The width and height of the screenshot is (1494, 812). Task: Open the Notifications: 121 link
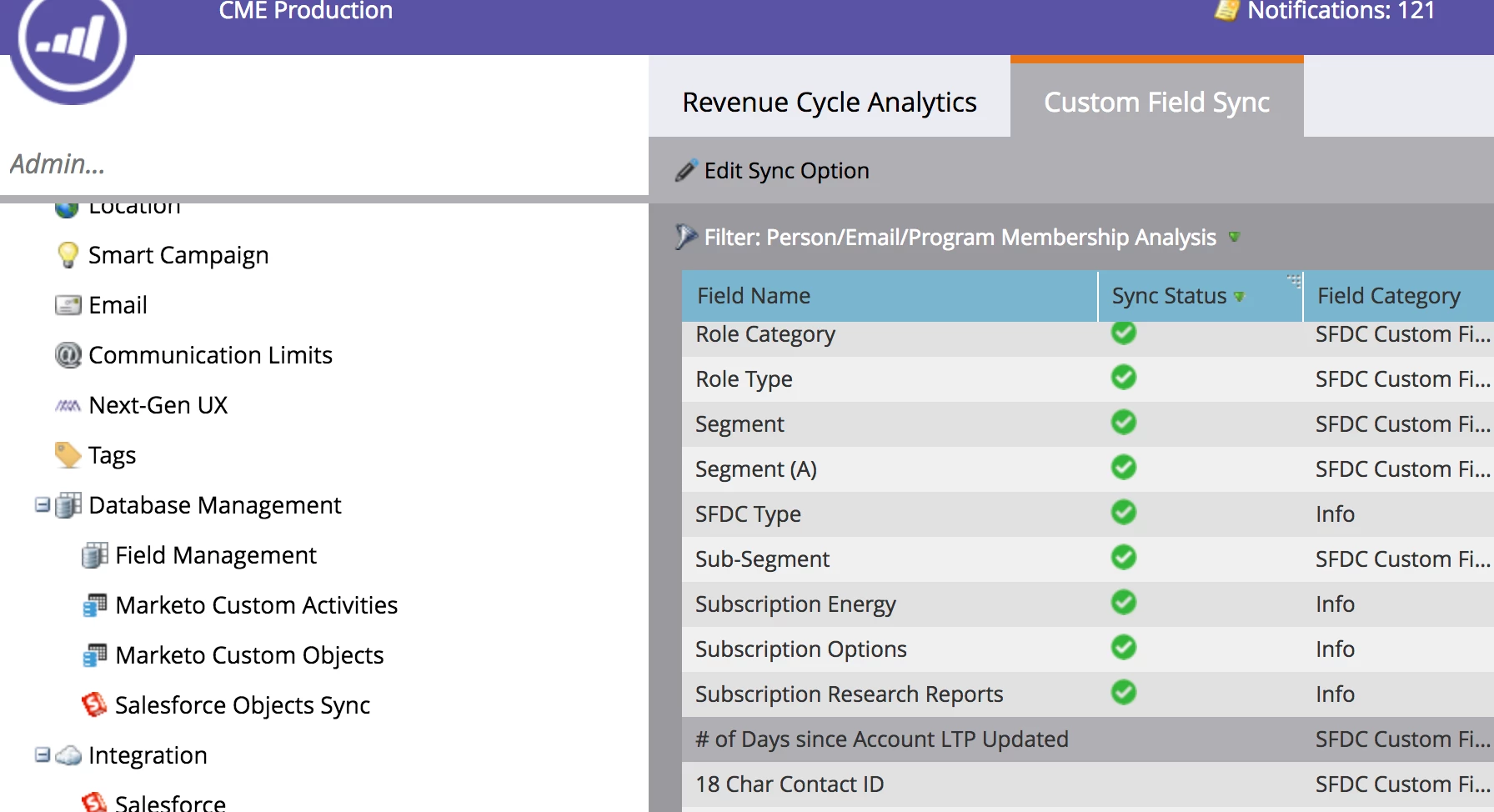[1340, 11]
